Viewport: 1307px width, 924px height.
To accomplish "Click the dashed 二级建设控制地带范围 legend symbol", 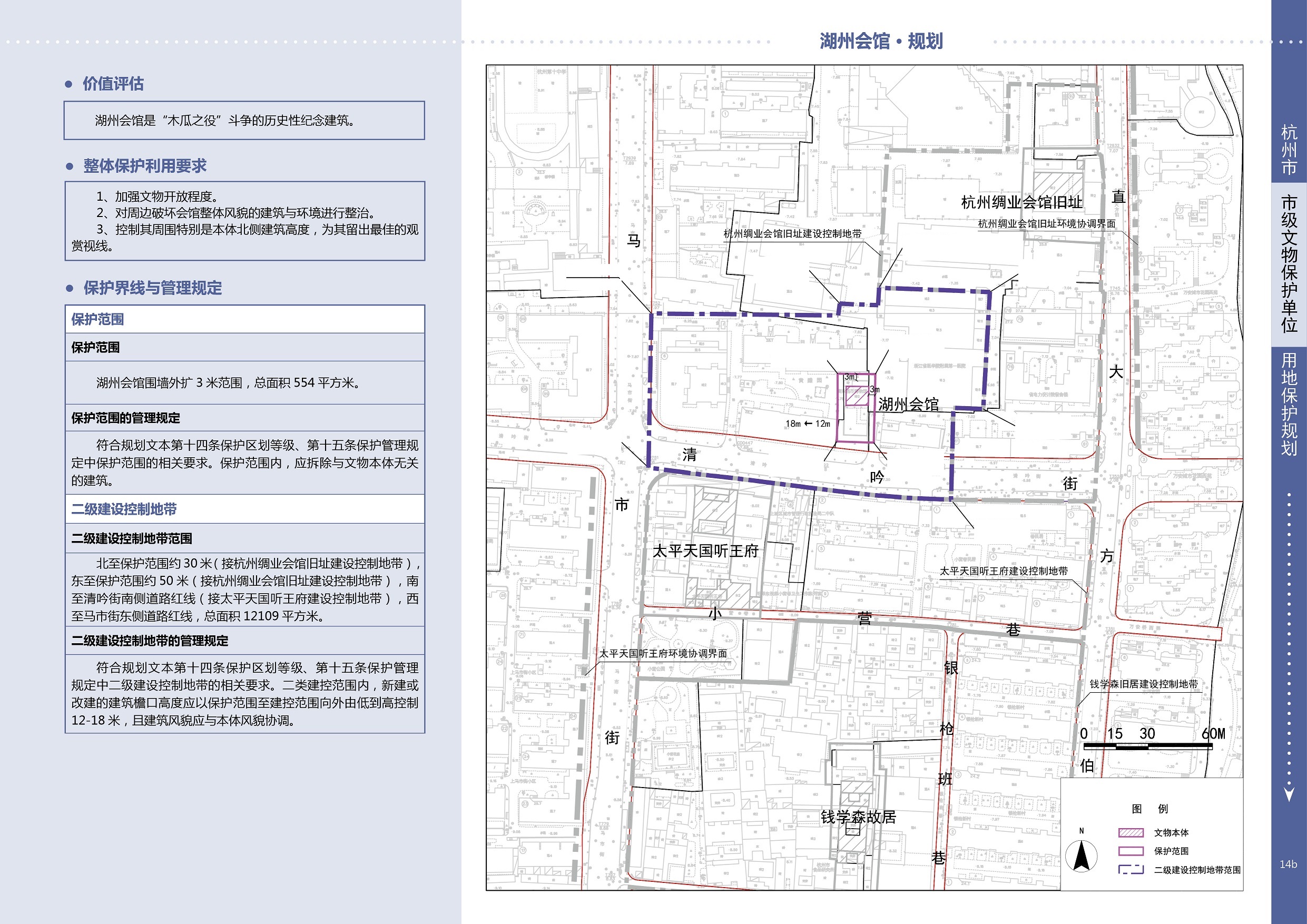I will coord(1131,870).
